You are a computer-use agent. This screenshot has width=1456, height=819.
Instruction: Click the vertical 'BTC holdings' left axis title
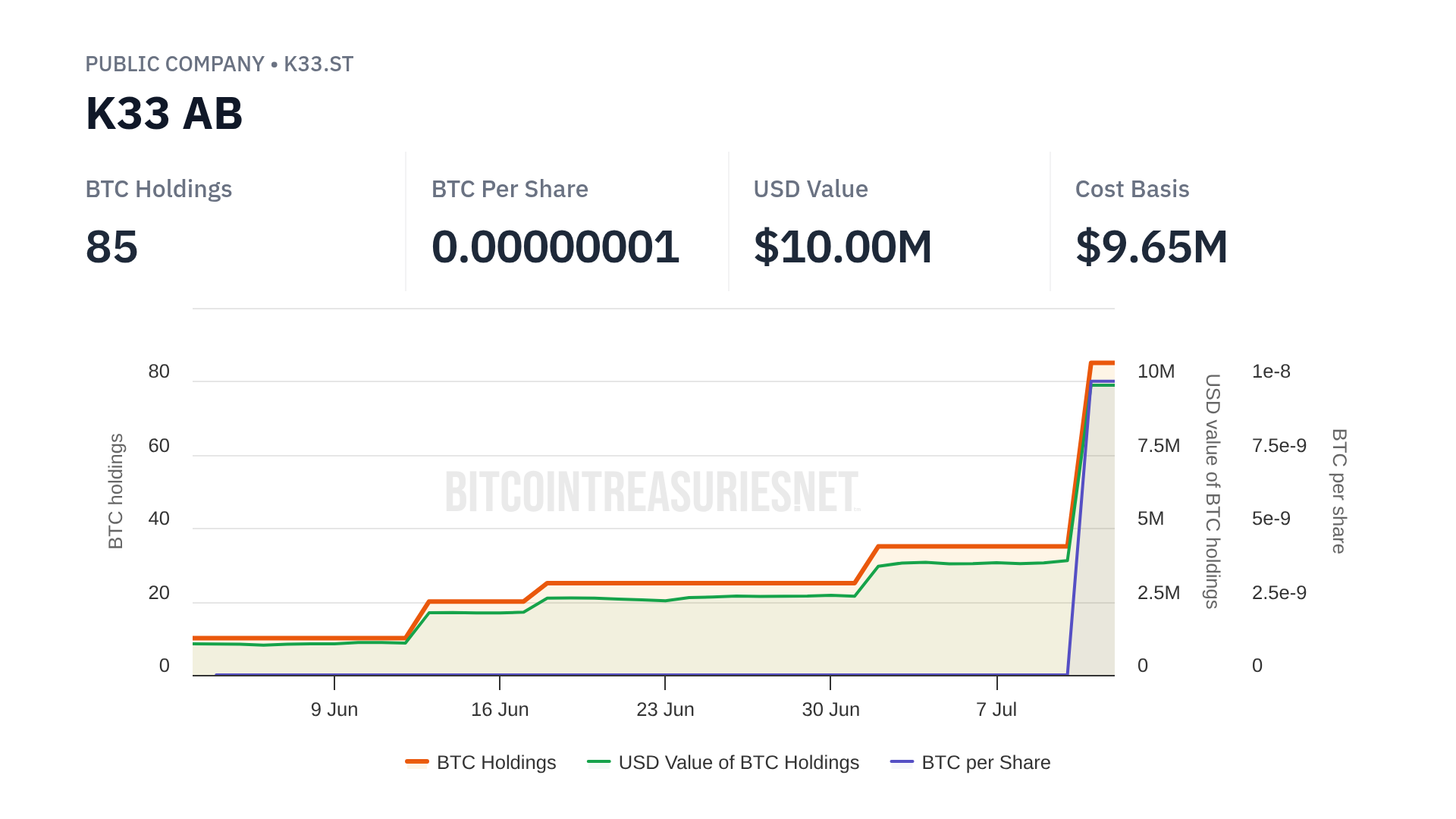coord(115,491)
